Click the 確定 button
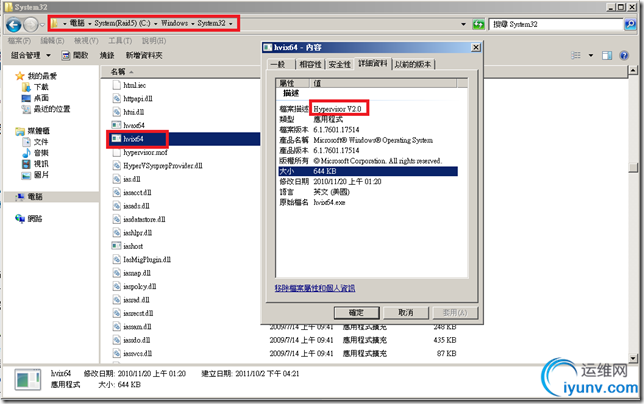The image size is (644, 404). click(356, 313)
